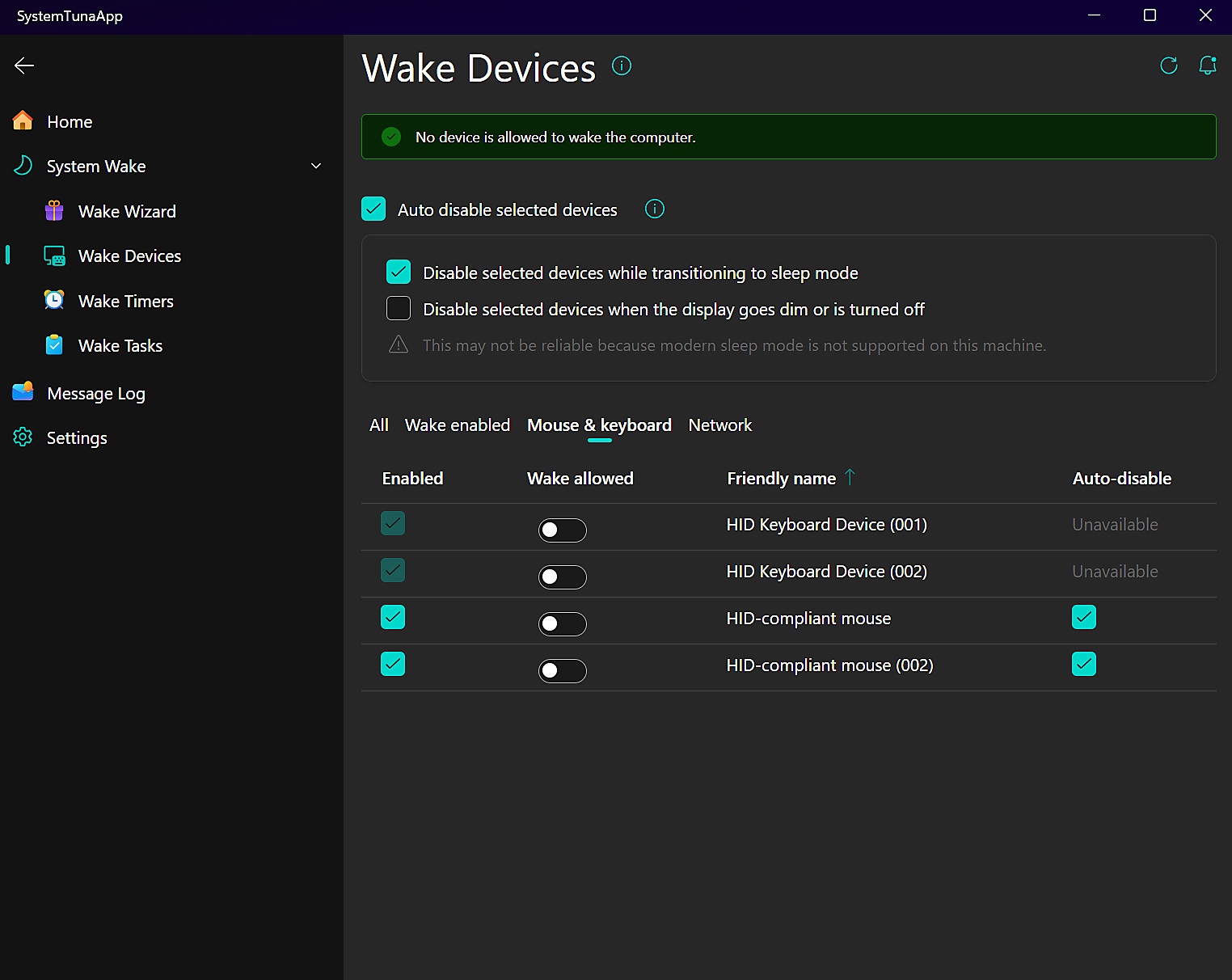1232x980 pixels.
Task: Go to Home in the sidebar
Action: click(x=70, y=122)
